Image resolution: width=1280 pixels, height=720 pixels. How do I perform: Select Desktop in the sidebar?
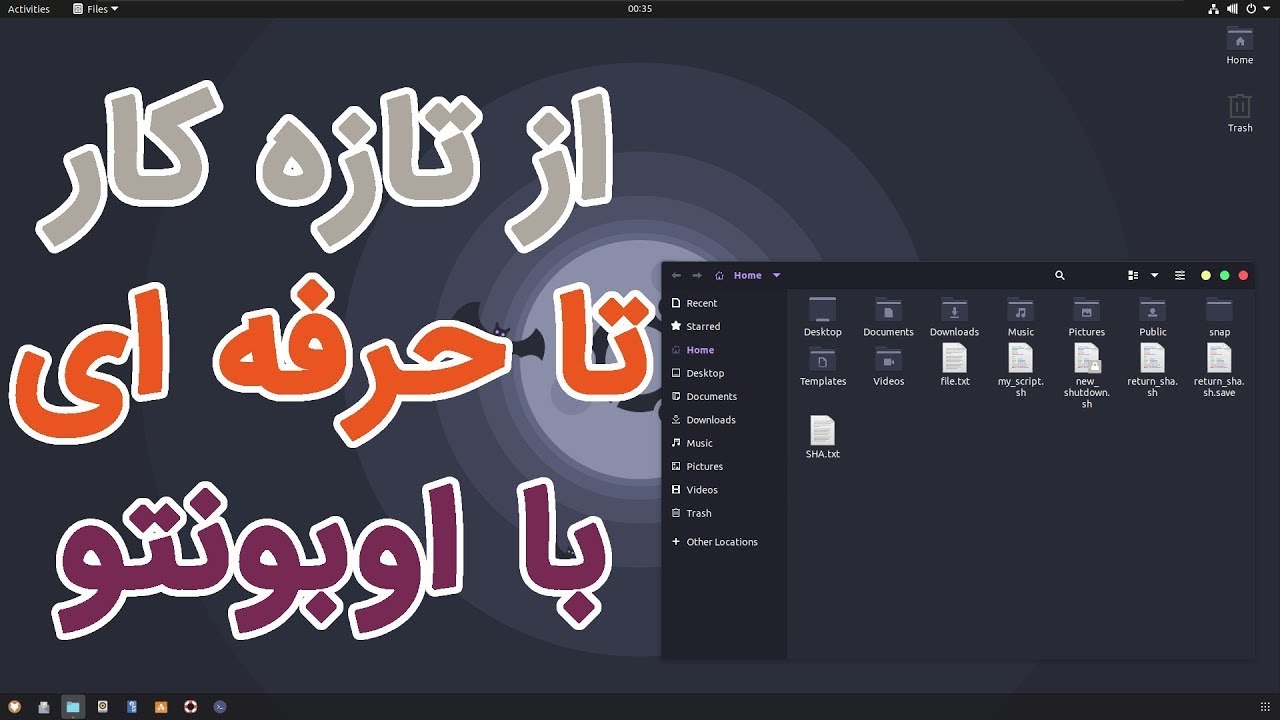tap(725, 373)
